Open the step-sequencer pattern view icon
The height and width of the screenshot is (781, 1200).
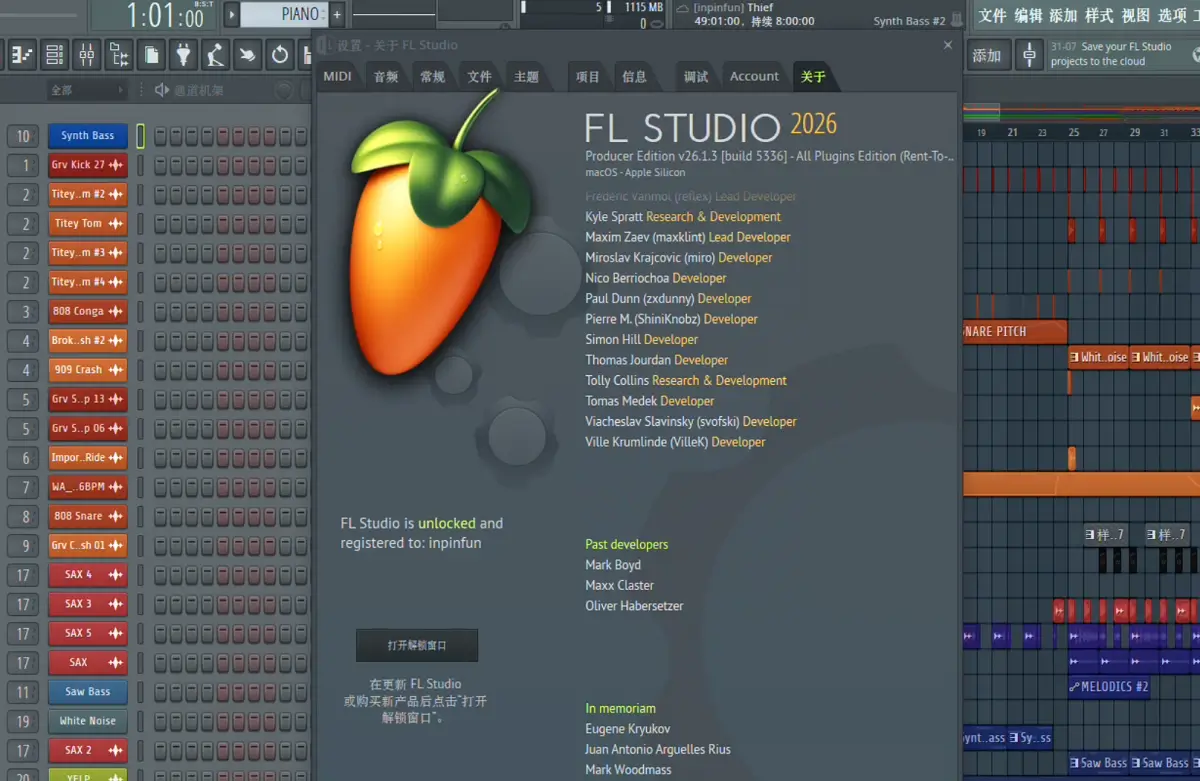23,54
